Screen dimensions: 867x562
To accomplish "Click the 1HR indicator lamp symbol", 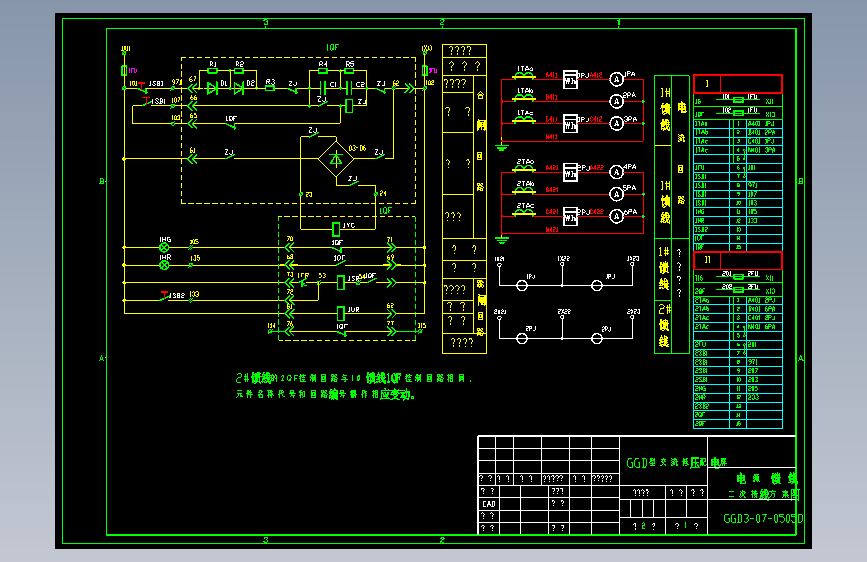I will click(164, 265).
